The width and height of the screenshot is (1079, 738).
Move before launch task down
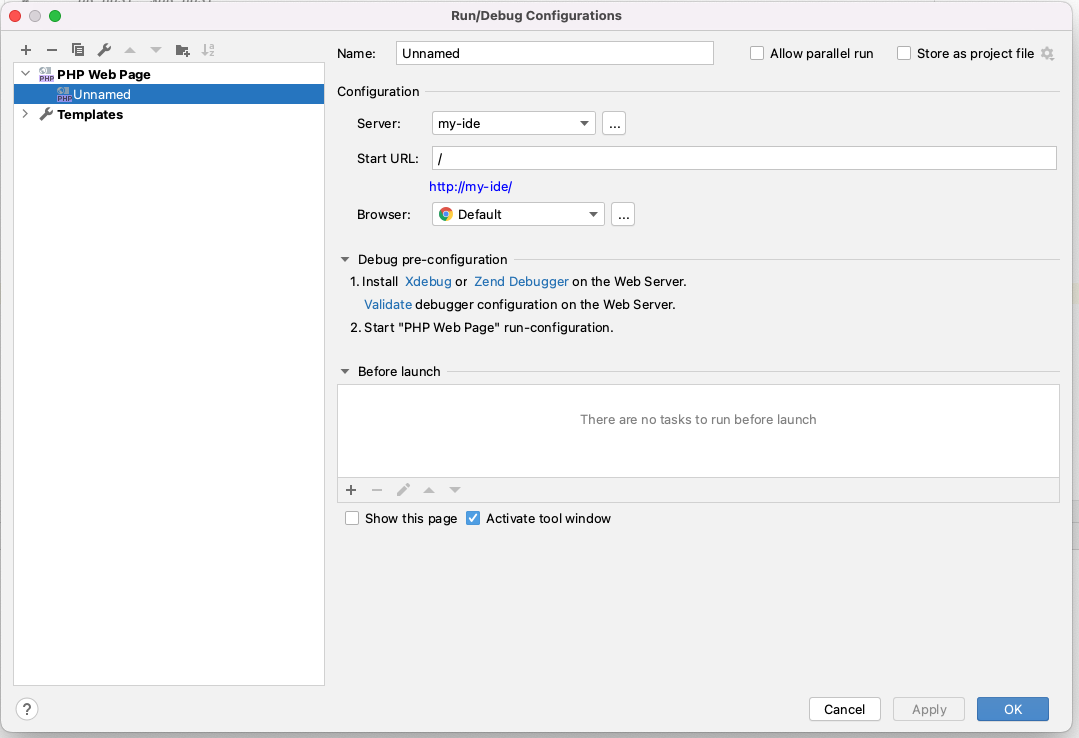coord(455,489)
